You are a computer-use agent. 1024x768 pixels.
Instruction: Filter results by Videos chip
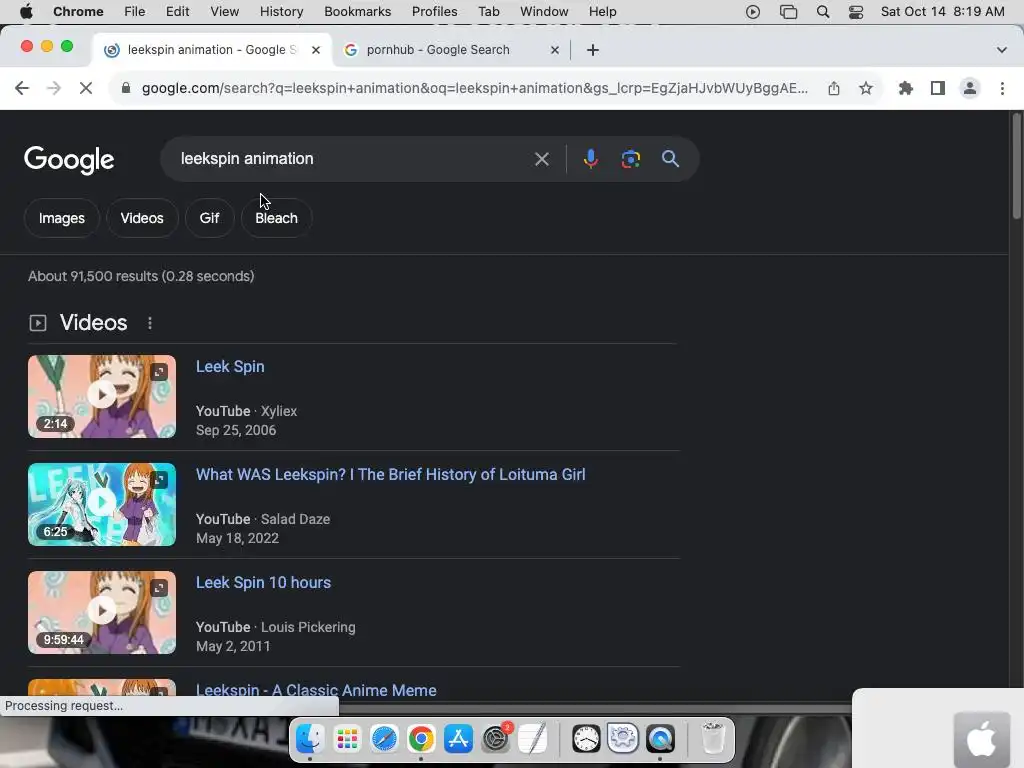tap(142, 218)
